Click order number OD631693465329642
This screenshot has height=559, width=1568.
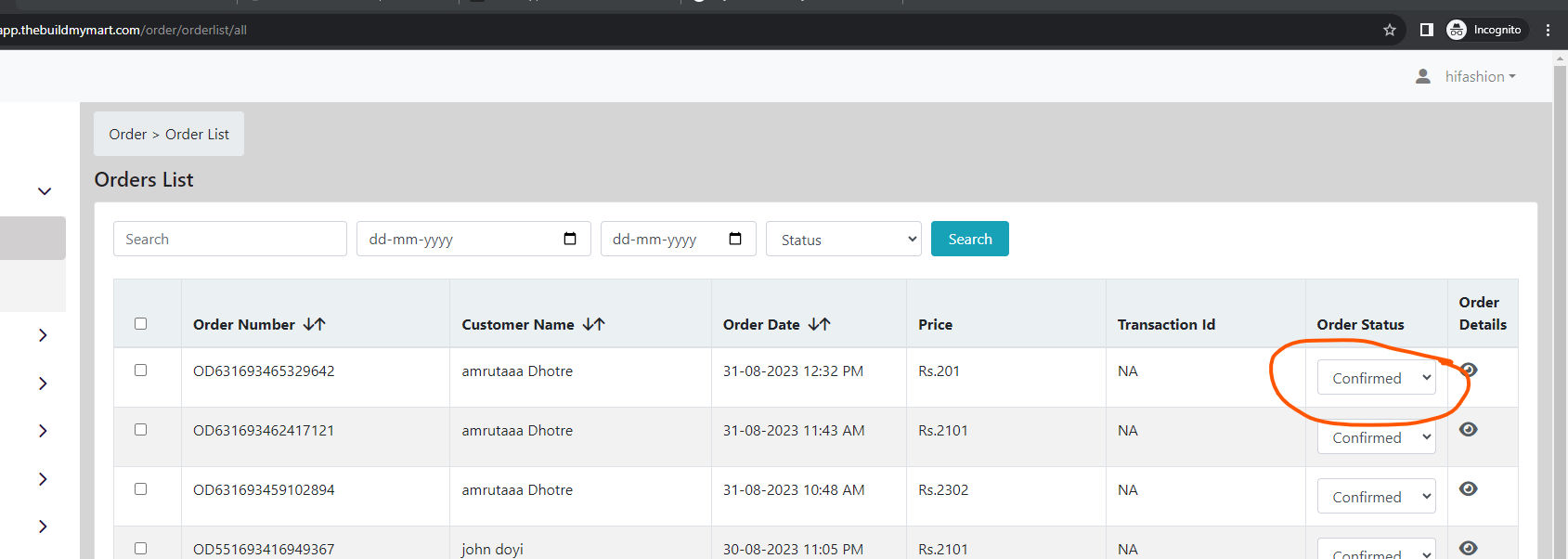(x=264, y=370)
